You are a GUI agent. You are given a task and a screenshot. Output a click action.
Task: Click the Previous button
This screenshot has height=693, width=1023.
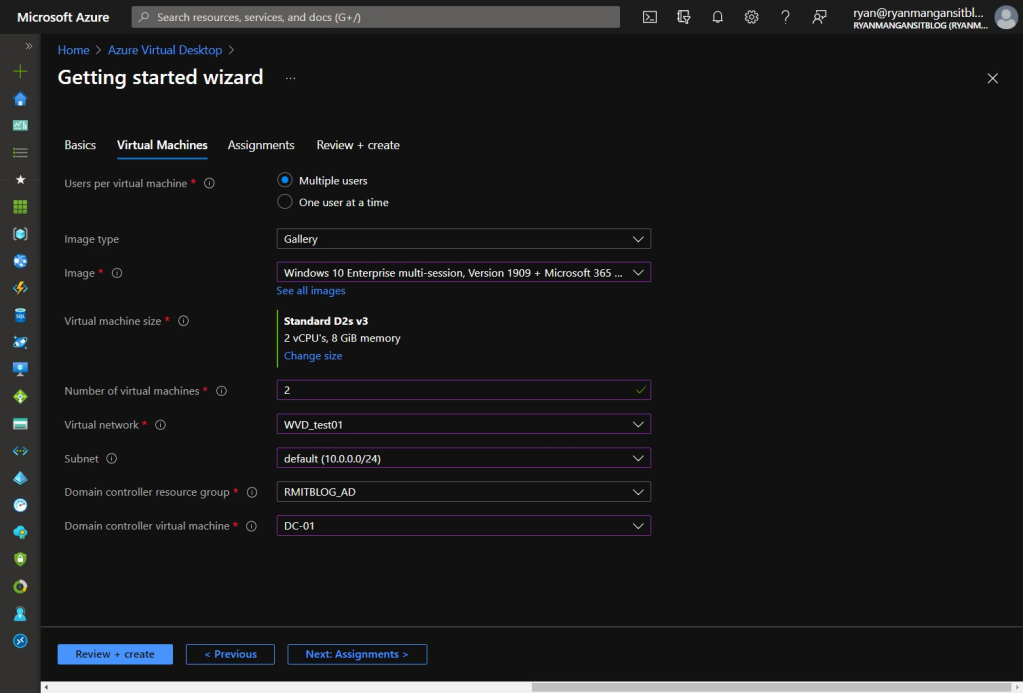(x=230, y=654)
